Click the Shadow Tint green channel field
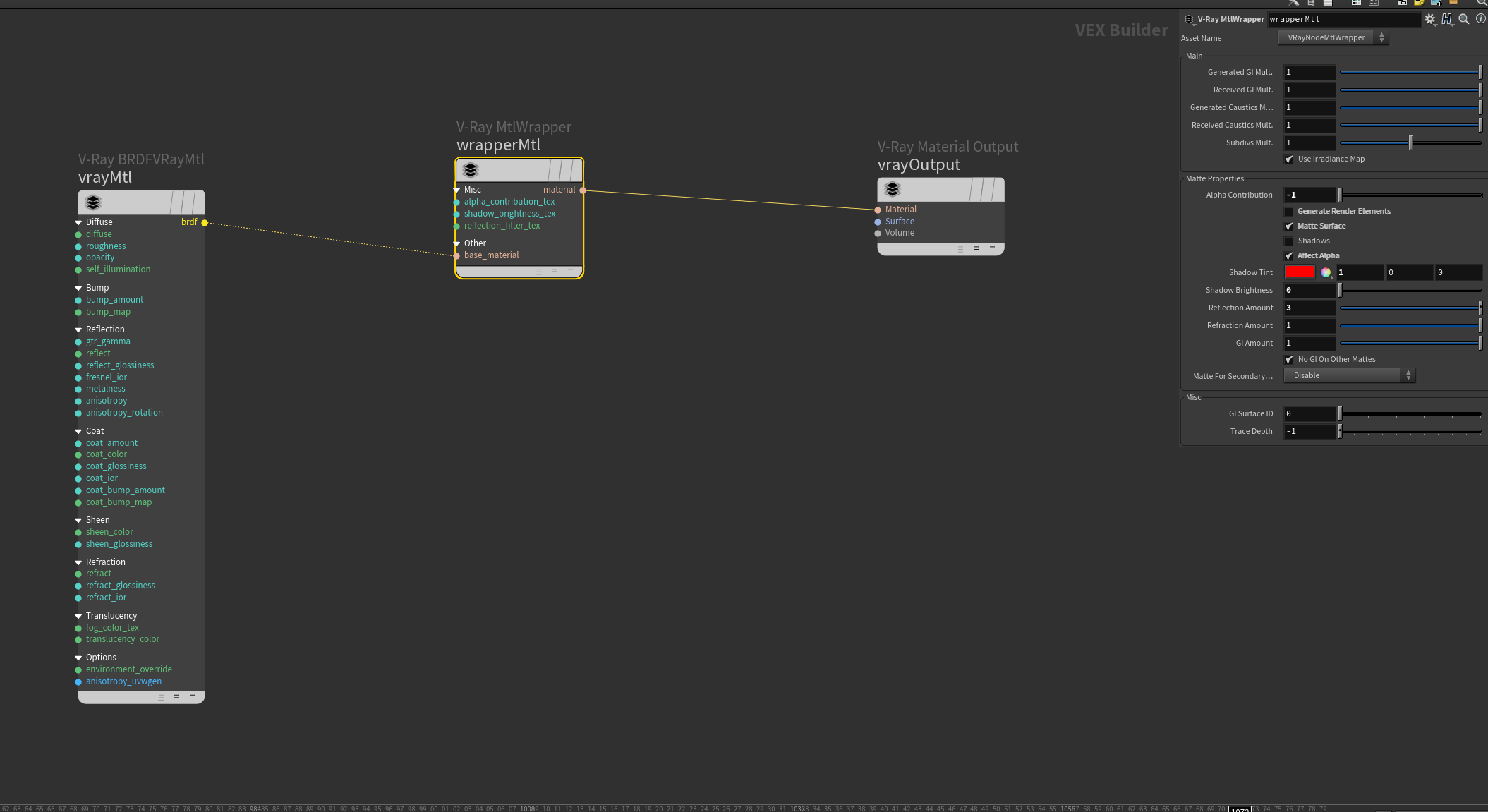 pos(1409,272)
